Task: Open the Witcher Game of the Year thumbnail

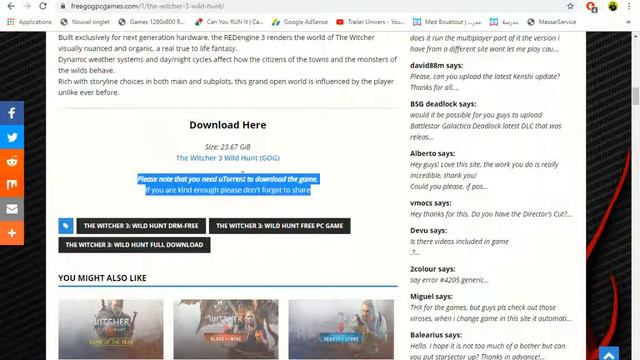Action: click(x=111, y=329)
